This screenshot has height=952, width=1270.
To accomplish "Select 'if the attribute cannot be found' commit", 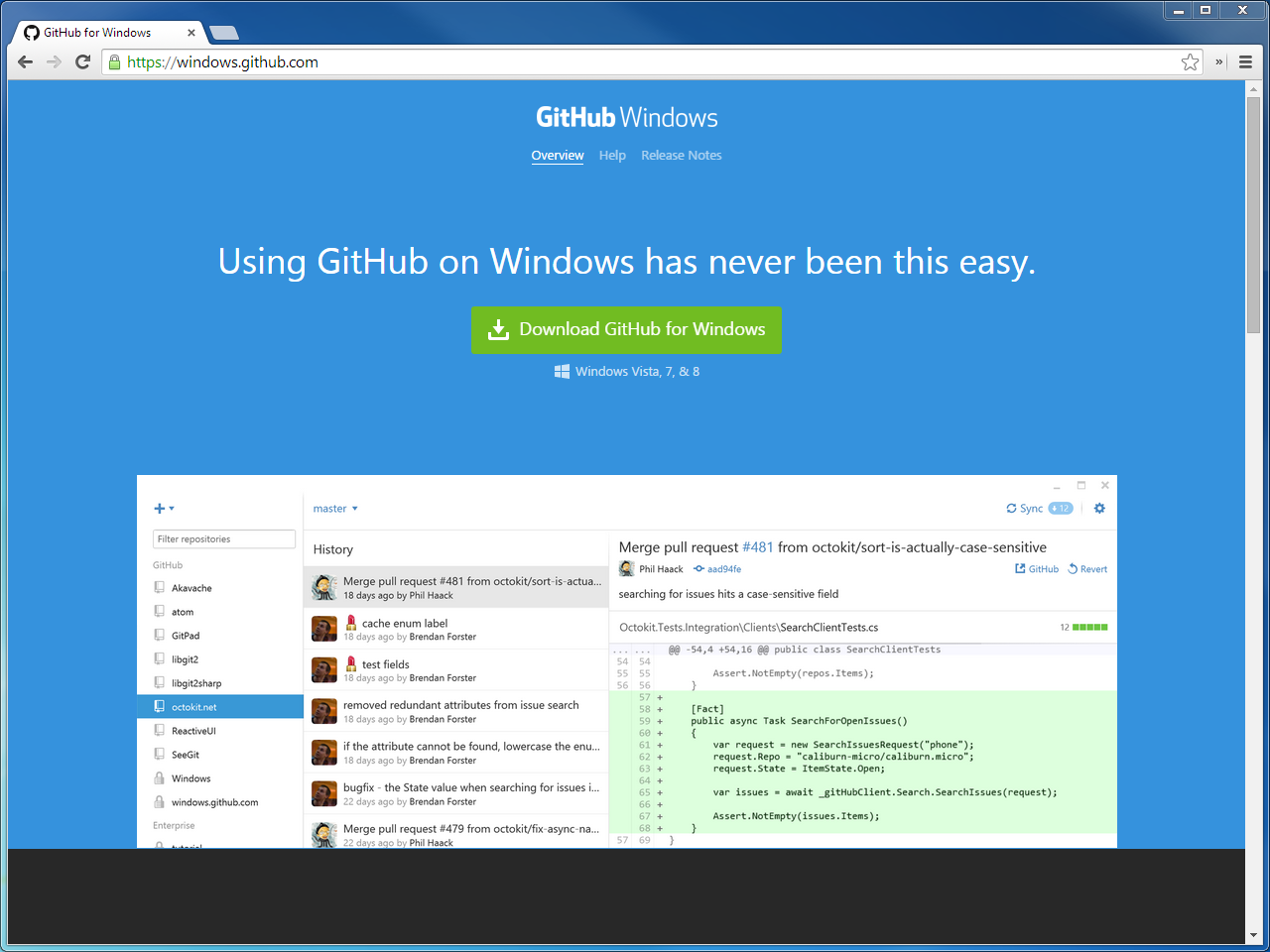I will tap(456, 753).
